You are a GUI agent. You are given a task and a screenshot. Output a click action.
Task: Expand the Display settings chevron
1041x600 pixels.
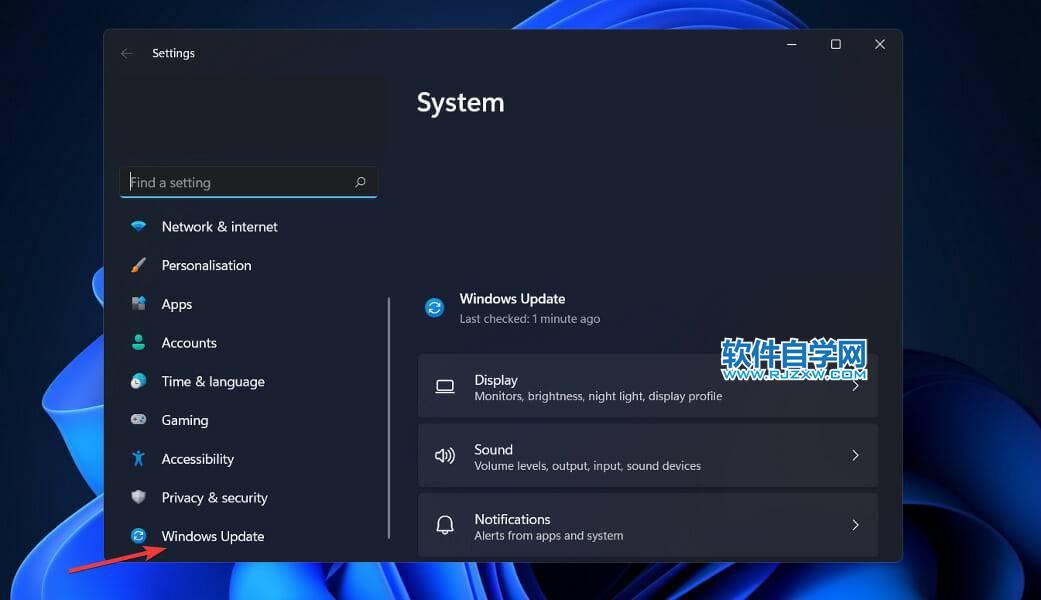pyautogui.click(x=855, y=386)
